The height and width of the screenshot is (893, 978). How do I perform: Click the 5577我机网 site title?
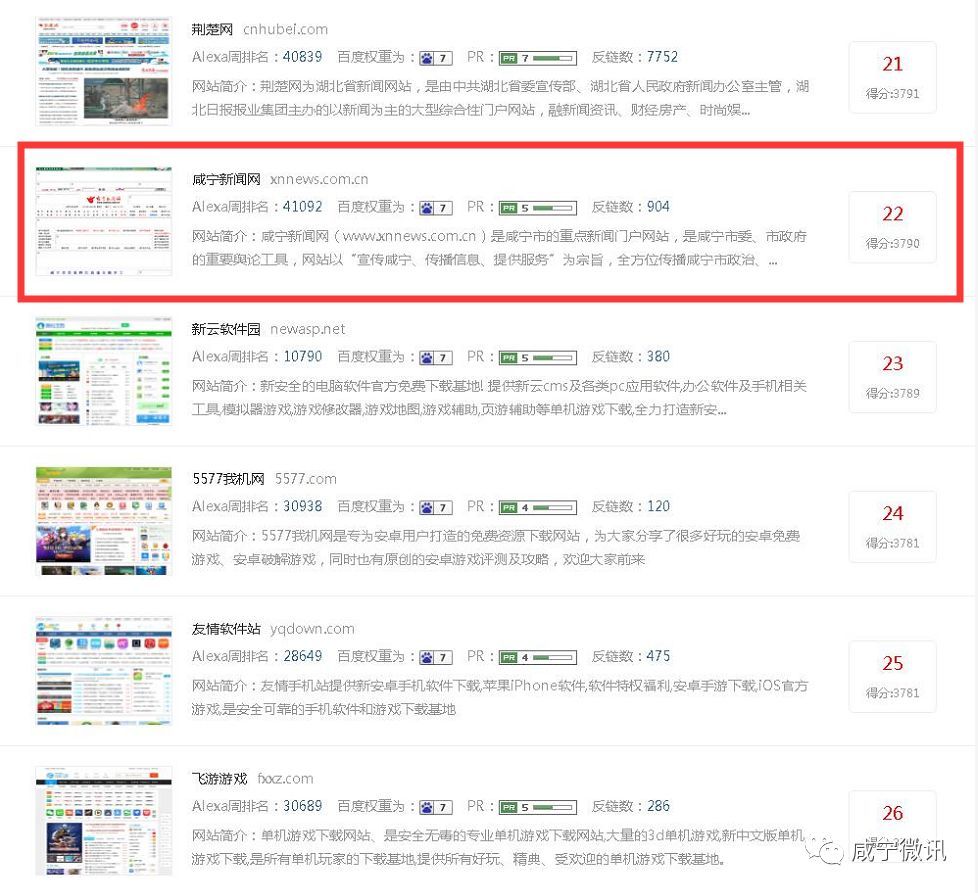click(x=228, y=479)
